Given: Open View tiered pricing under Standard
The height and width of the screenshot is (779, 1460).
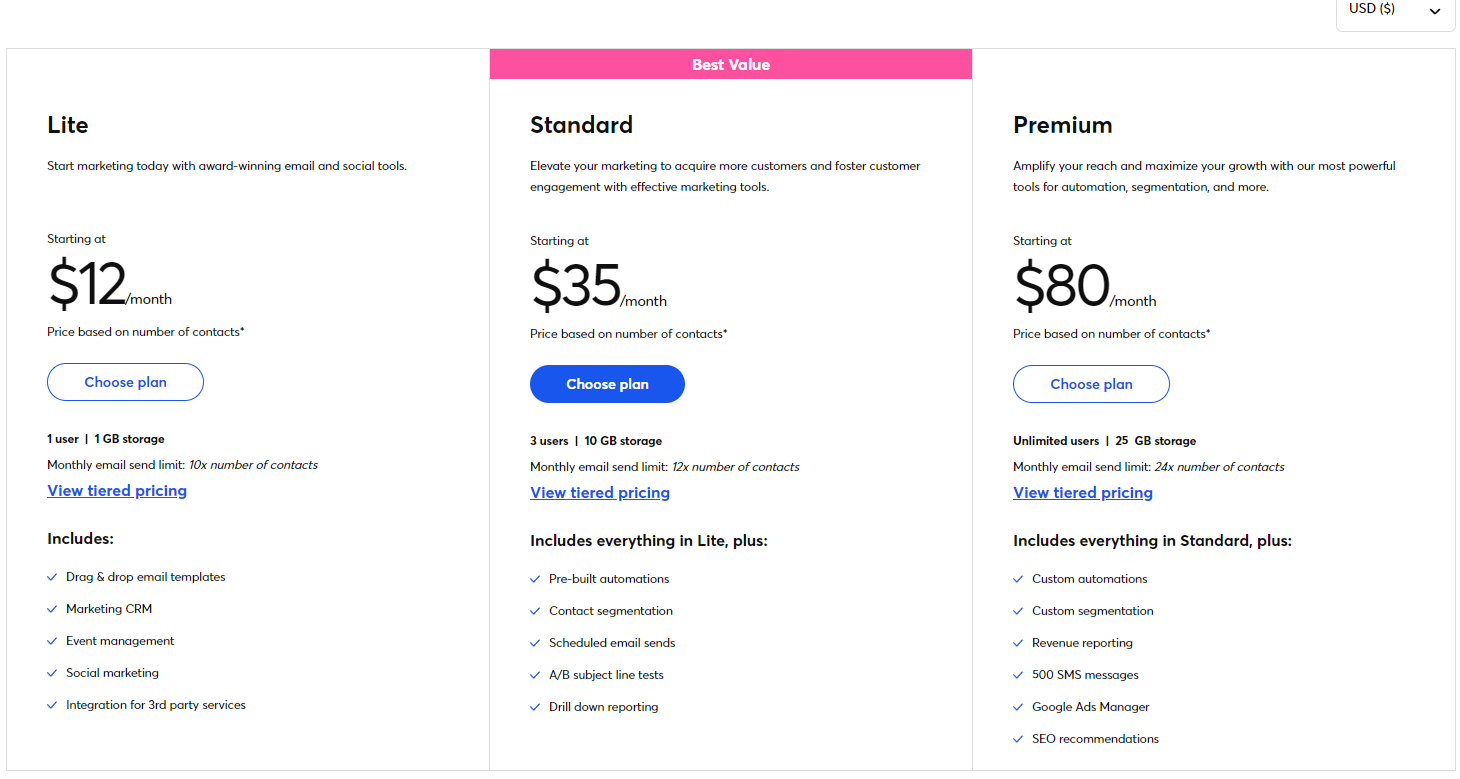Looking at the screenshot, I should coord(600,492).
